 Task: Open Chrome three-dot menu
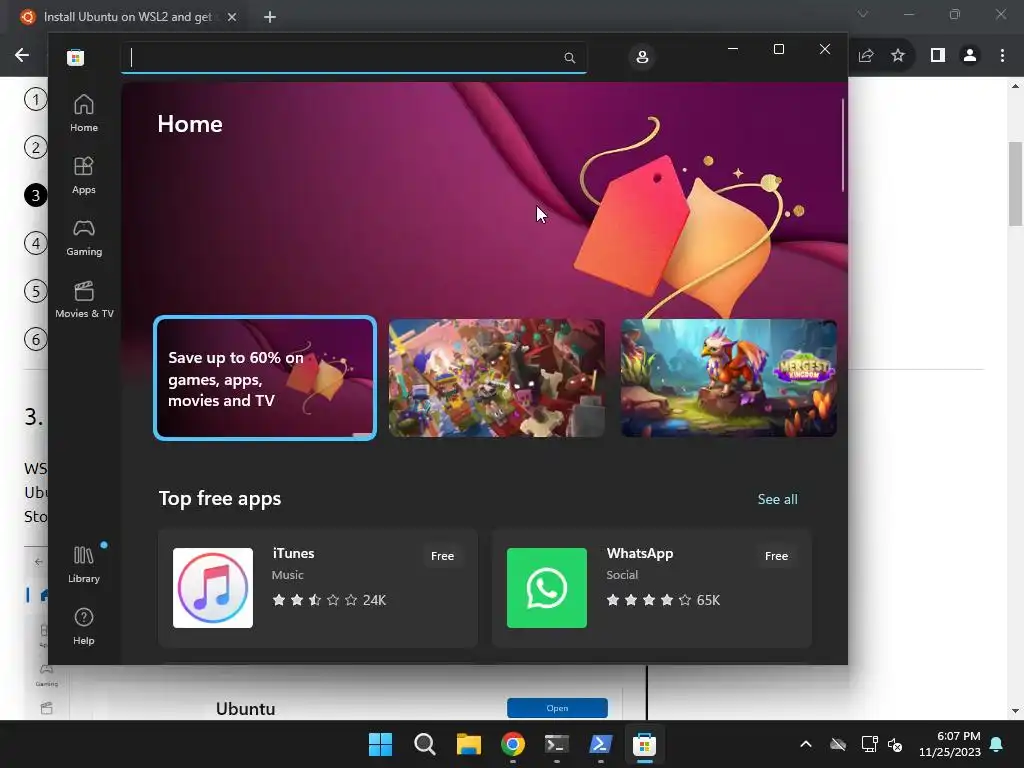click(1002, 56)
